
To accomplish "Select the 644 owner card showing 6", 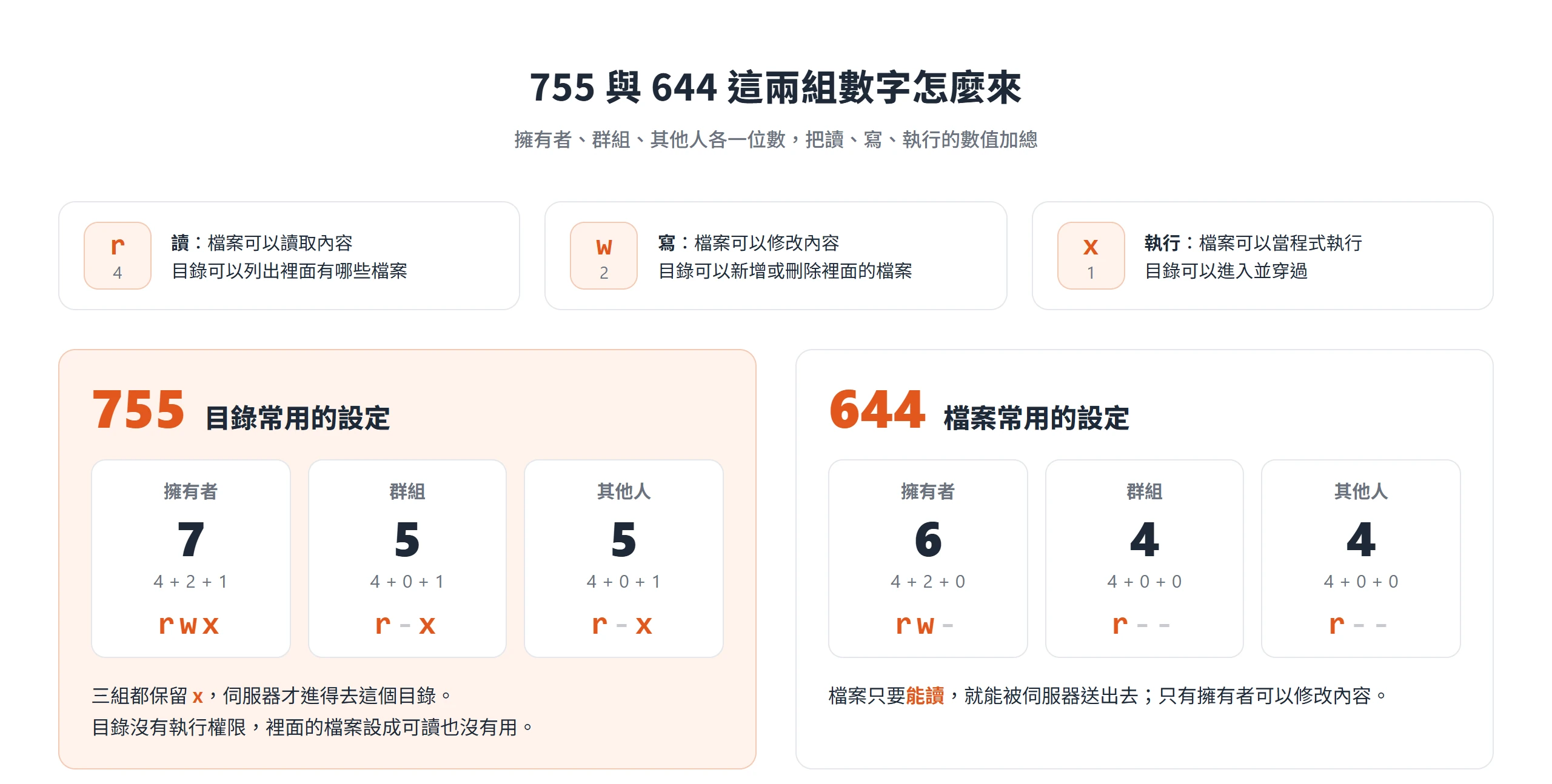I will [928, 558].
